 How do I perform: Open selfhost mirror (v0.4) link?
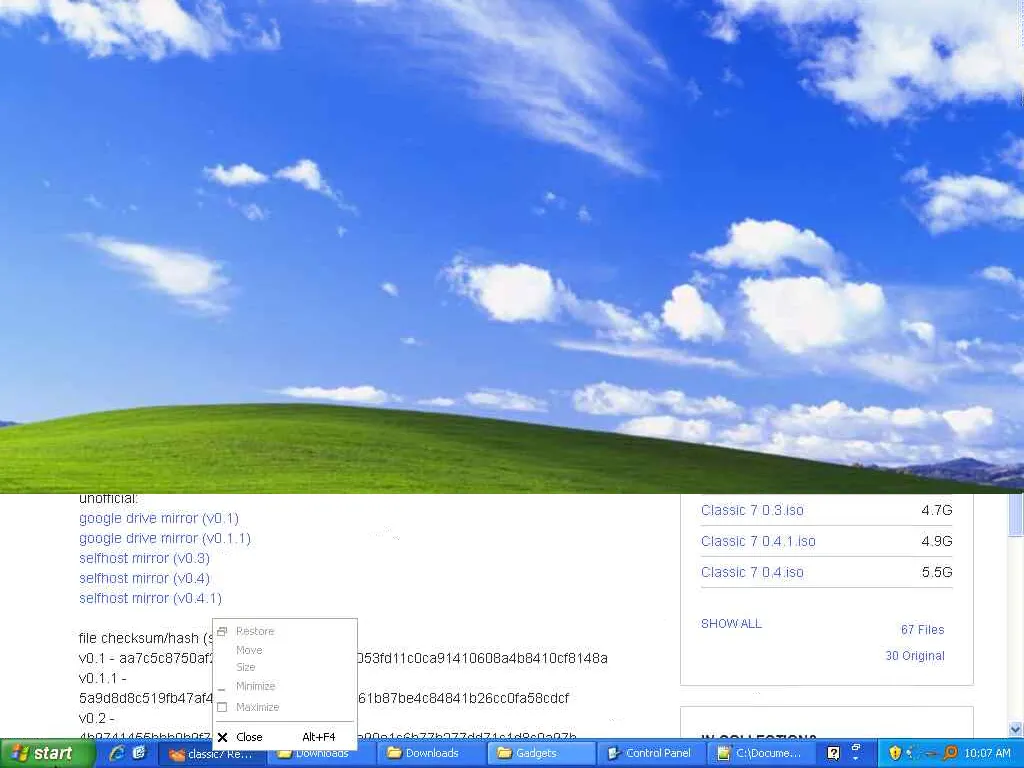pyautogui.click(x=144, y=578)
